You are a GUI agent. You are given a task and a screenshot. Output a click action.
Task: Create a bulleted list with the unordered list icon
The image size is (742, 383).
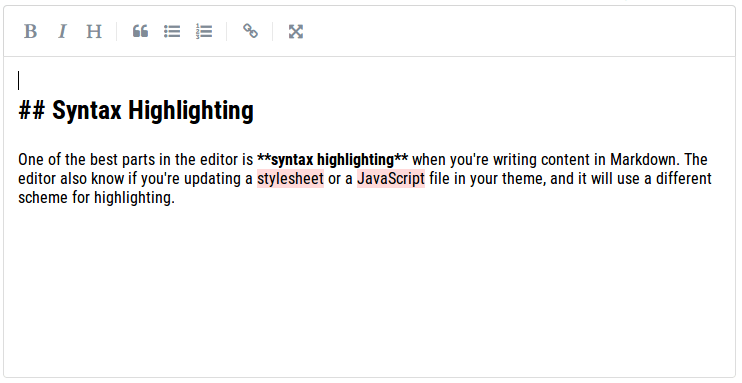172,32
